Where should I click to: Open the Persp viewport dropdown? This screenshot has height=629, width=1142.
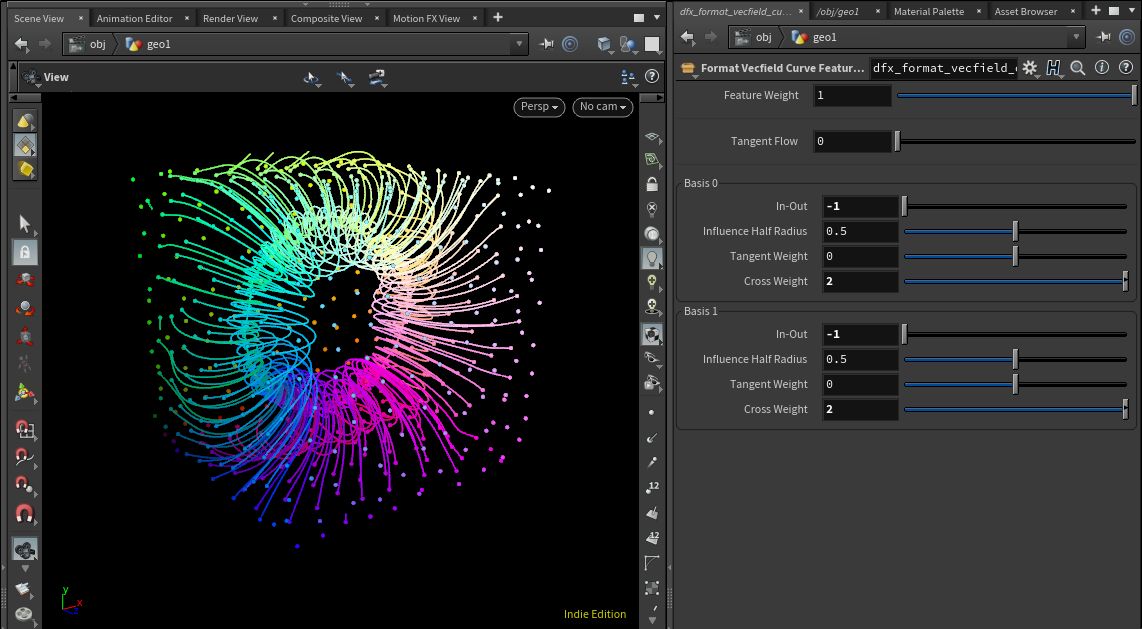(x=540, y=107)
